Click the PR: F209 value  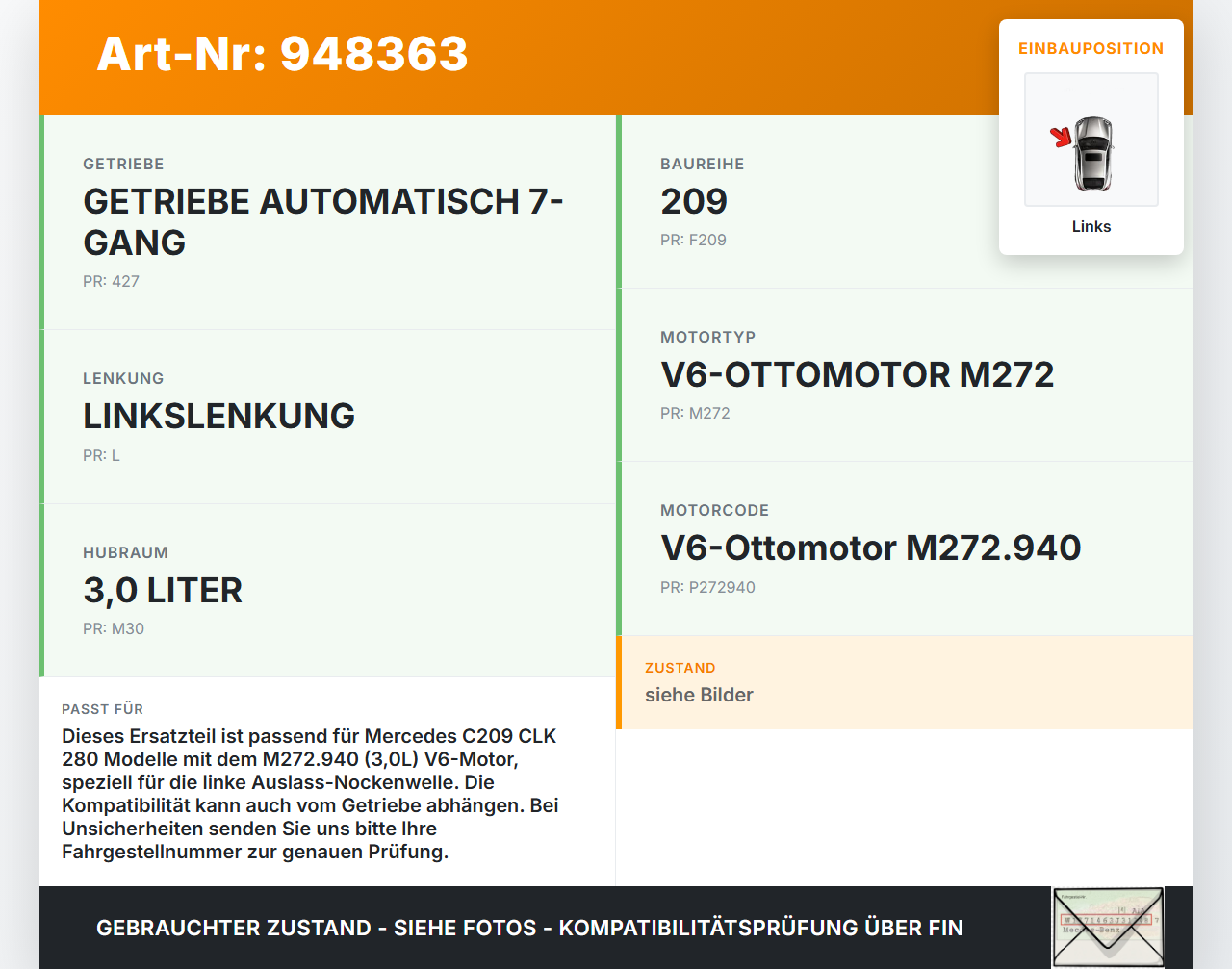click(x=694, y=240)
